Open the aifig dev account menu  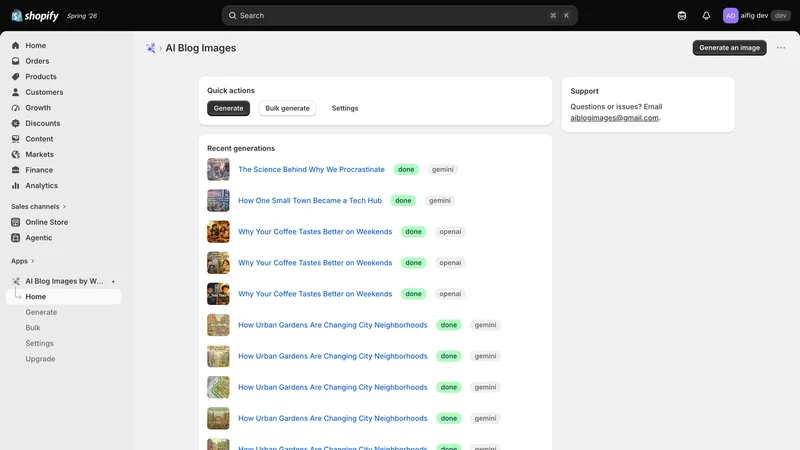click(756, 16)
